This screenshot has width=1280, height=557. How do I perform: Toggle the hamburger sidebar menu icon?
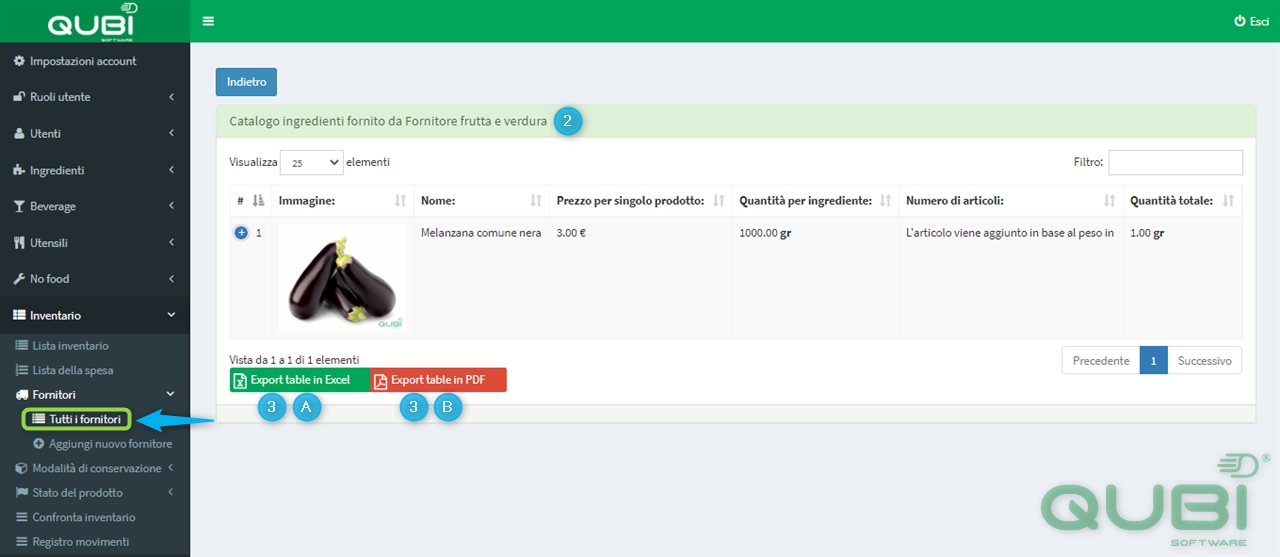click(x=208, y=20)
